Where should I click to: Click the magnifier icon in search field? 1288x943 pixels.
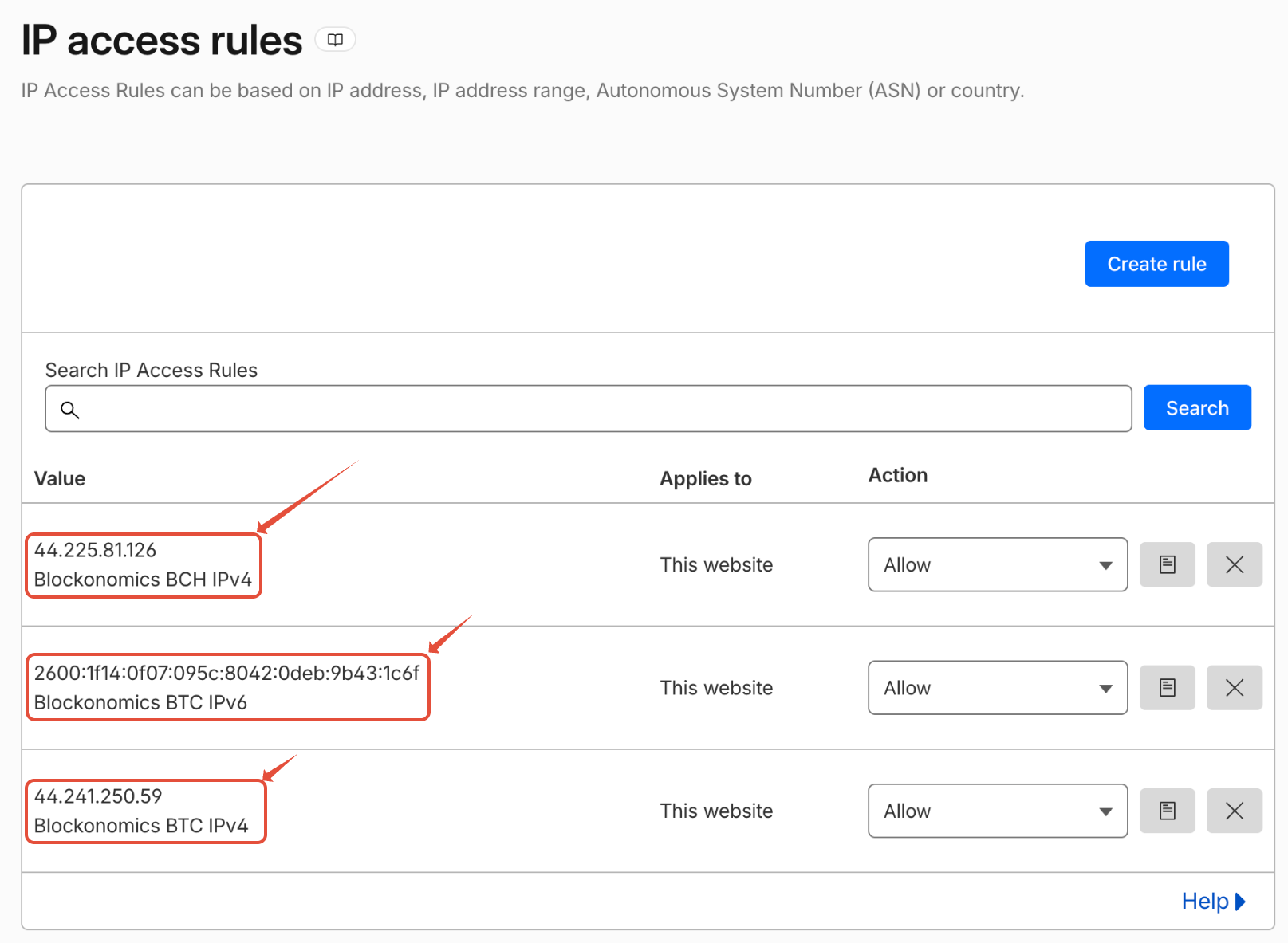pyautogui.click(x=70, y=410)
